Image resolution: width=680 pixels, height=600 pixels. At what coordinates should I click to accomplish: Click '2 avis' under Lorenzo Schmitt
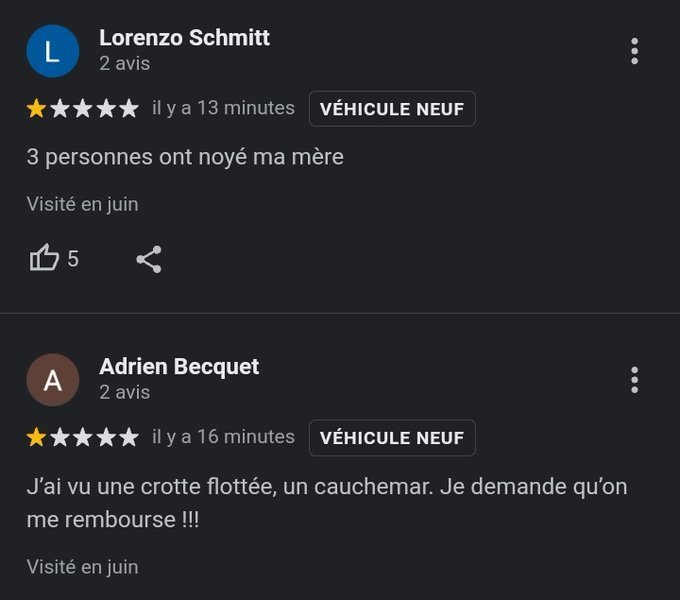click(x=124, y=63)
